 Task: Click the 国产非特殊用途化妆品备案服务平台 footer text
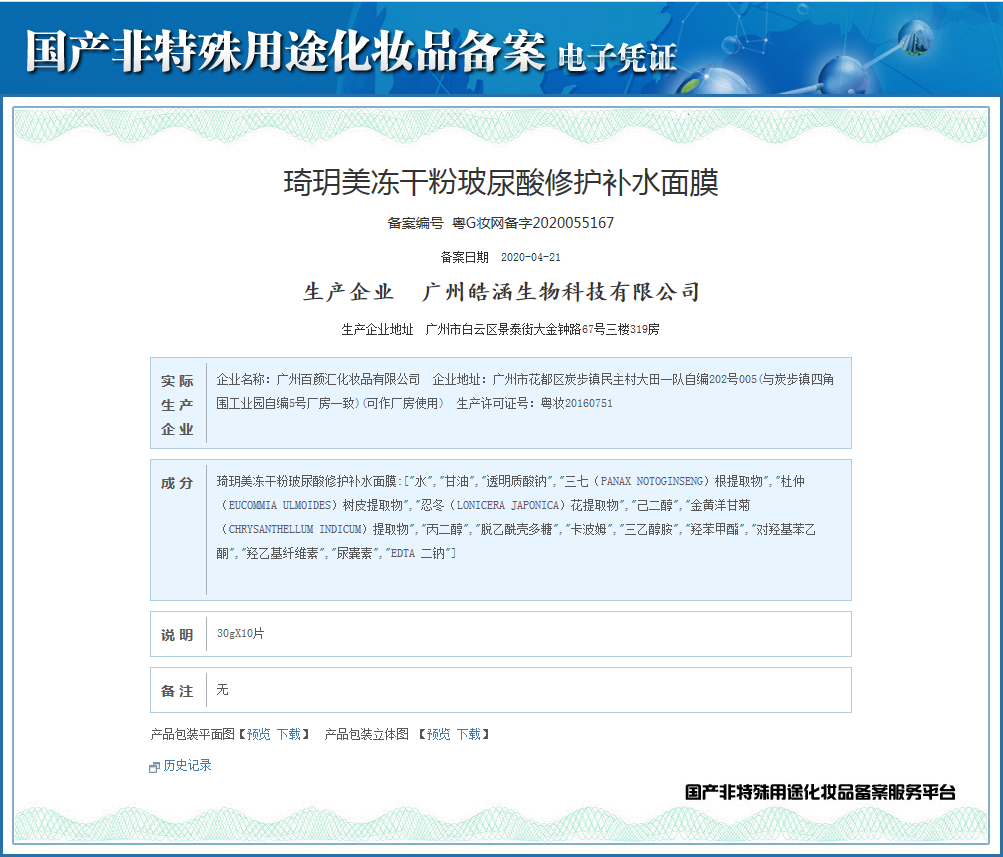820,792
